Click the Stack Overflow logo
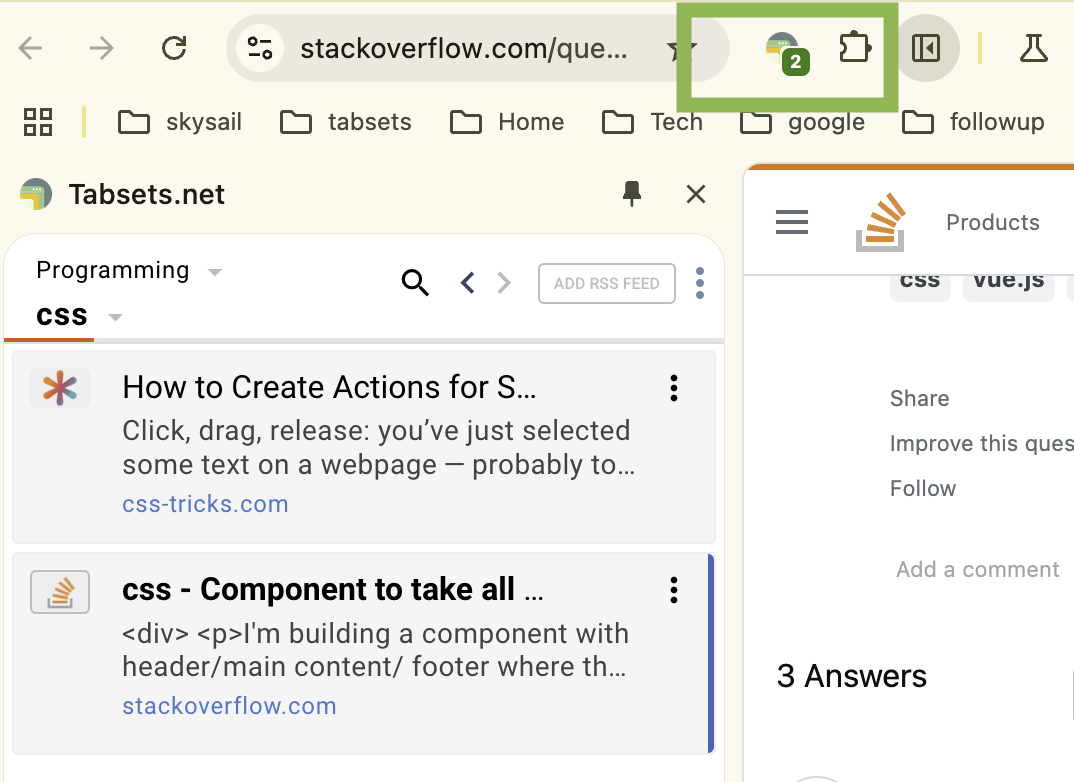The image size is (1074, 782). click(881, 222)
